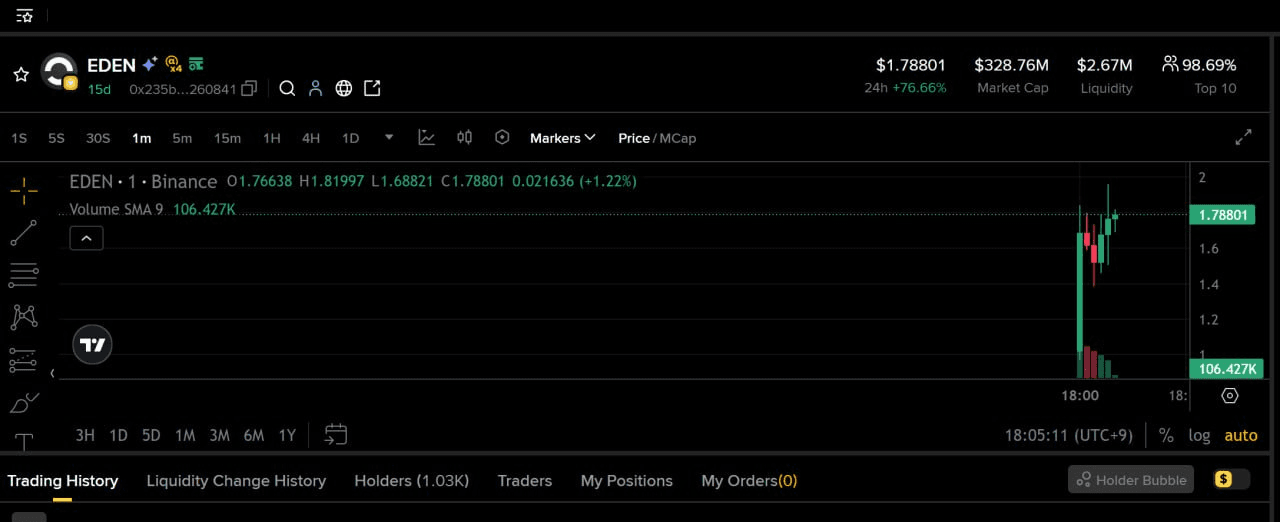Select the 1S timeframe

click(19, 138)
